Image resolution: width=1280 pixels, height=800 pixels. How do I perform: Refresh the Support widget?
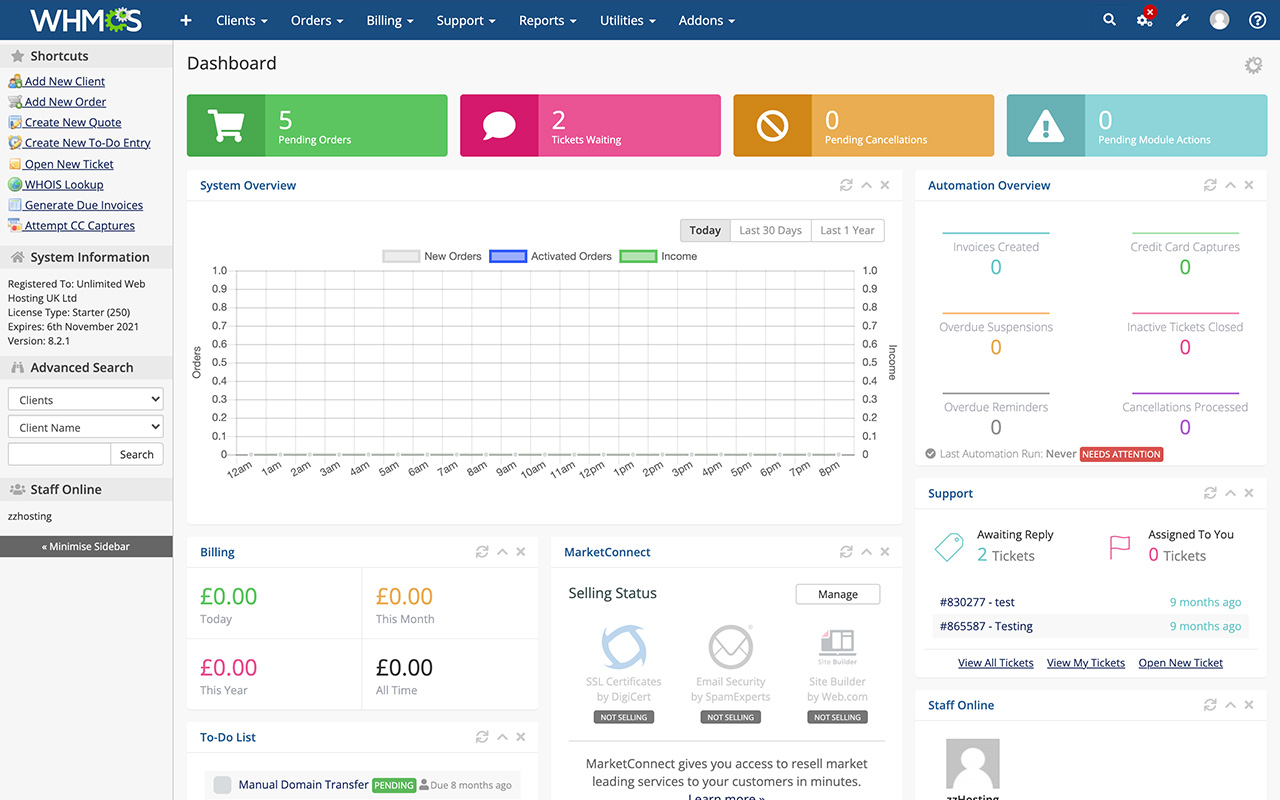[1210, 494]
